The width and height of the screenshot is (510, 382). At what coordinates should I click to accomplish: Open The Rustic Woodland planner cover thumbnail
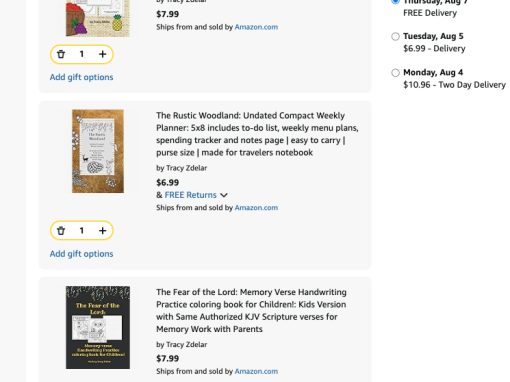[98, 151]
